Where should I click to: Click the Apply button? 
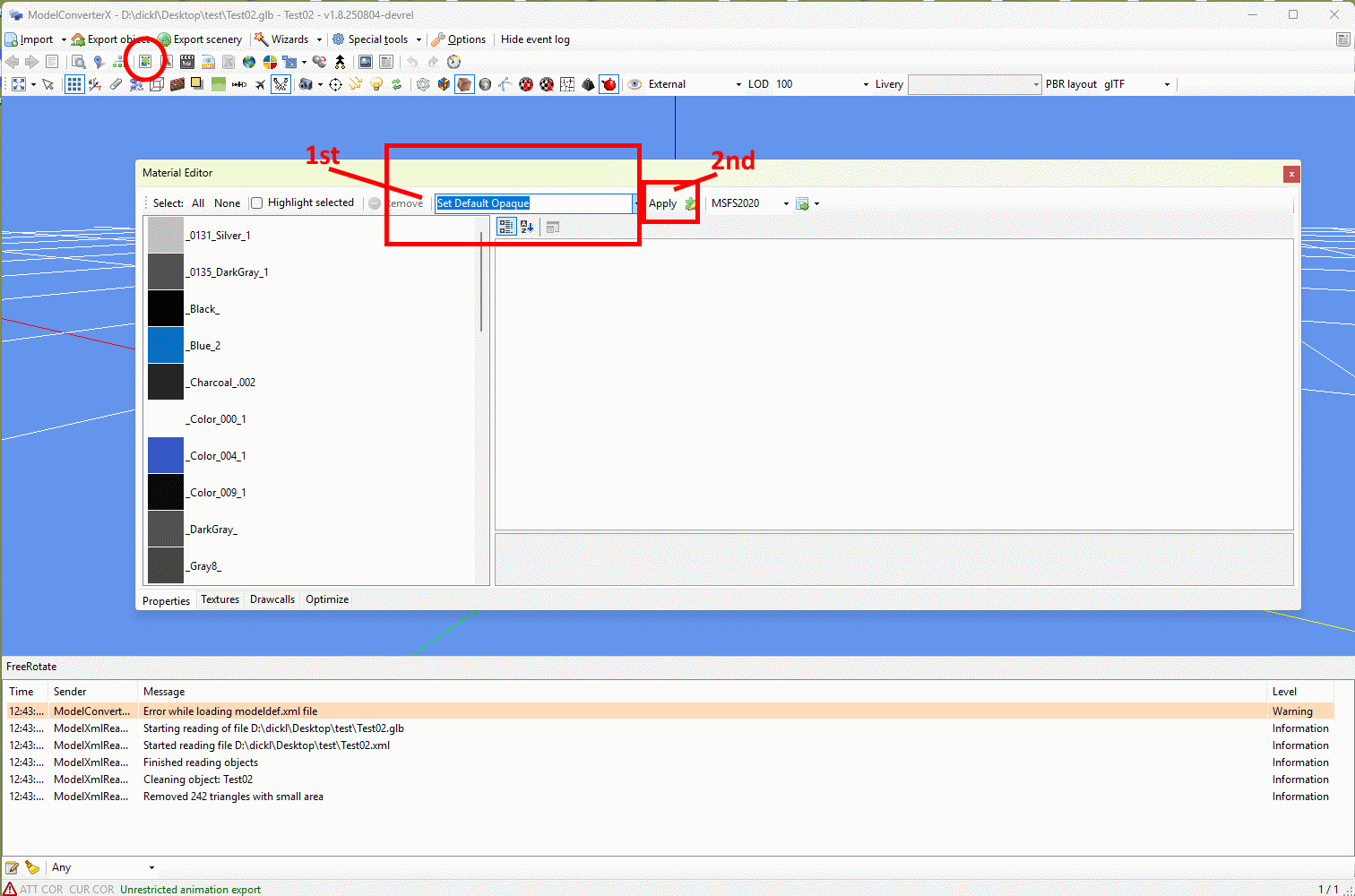coord(662,203)
